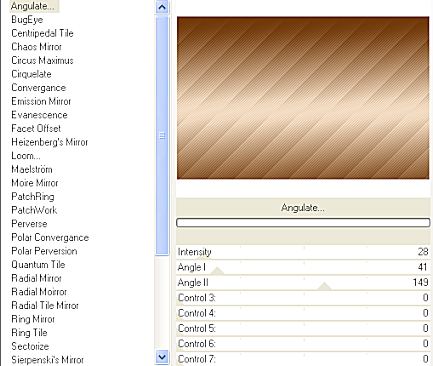Select the Radial Moirror filter
This screenshot has height=366, width=433.
click(39, 292)
